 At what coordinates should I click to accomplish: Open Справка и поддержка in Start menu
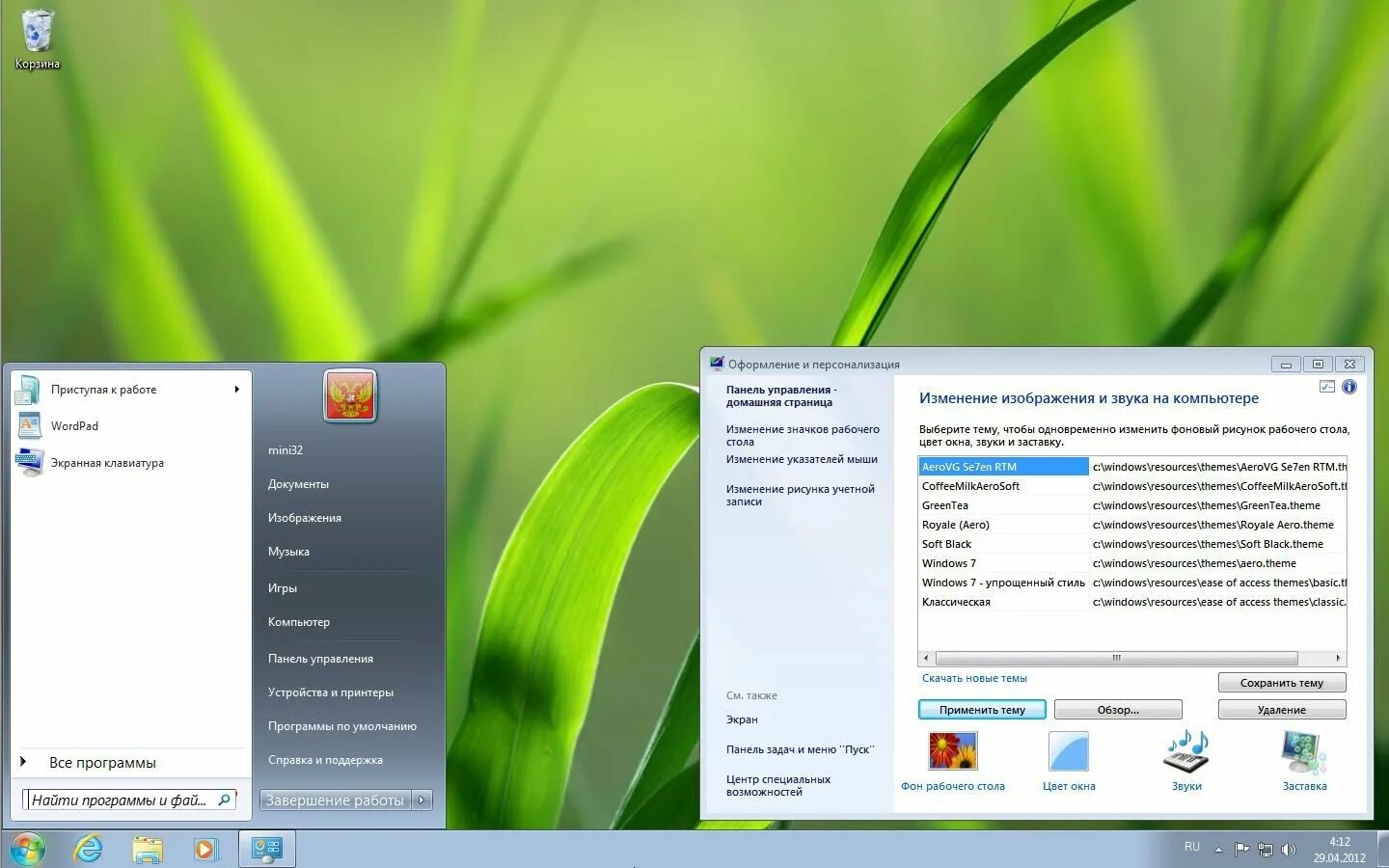click(325, 760)
